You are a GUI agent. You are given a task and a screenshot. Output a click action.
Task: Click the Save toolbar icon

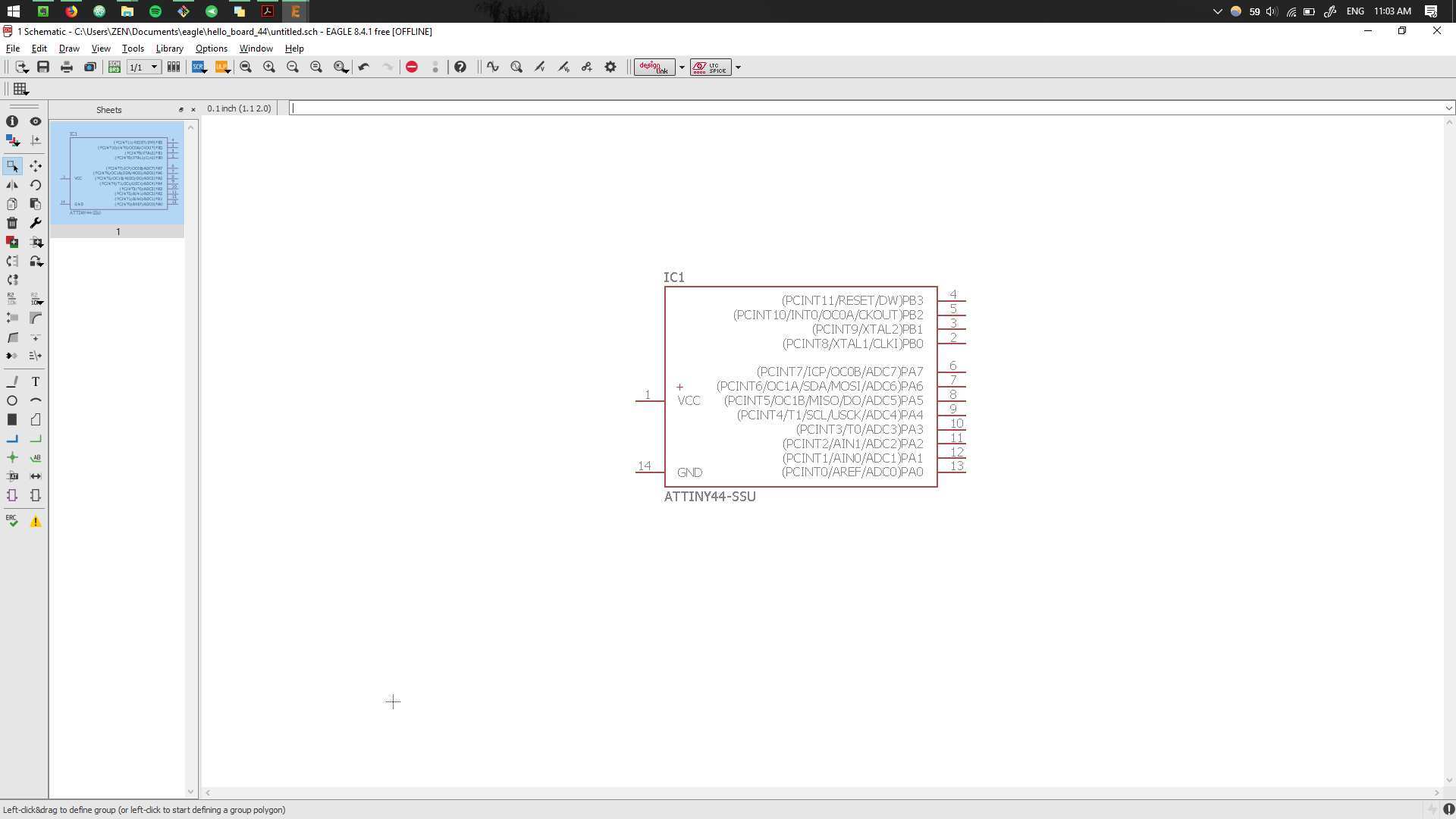[43, 67]
